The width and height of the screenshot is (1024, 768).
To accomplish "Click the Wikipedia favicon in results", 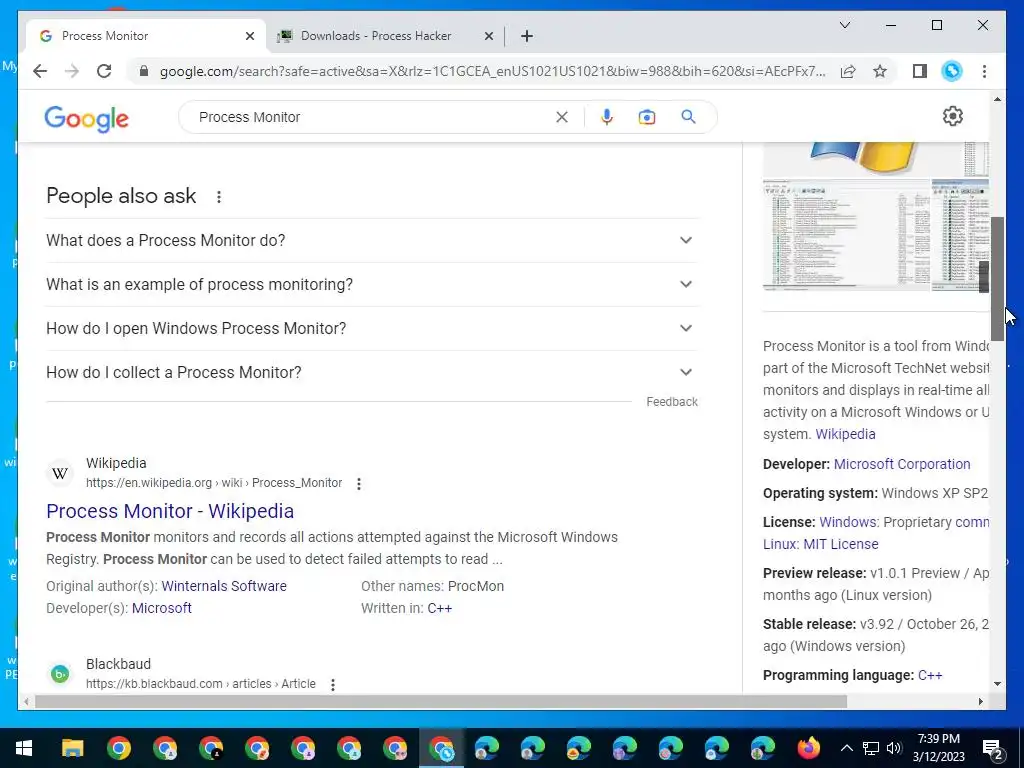I will click(x=60, y=473).
